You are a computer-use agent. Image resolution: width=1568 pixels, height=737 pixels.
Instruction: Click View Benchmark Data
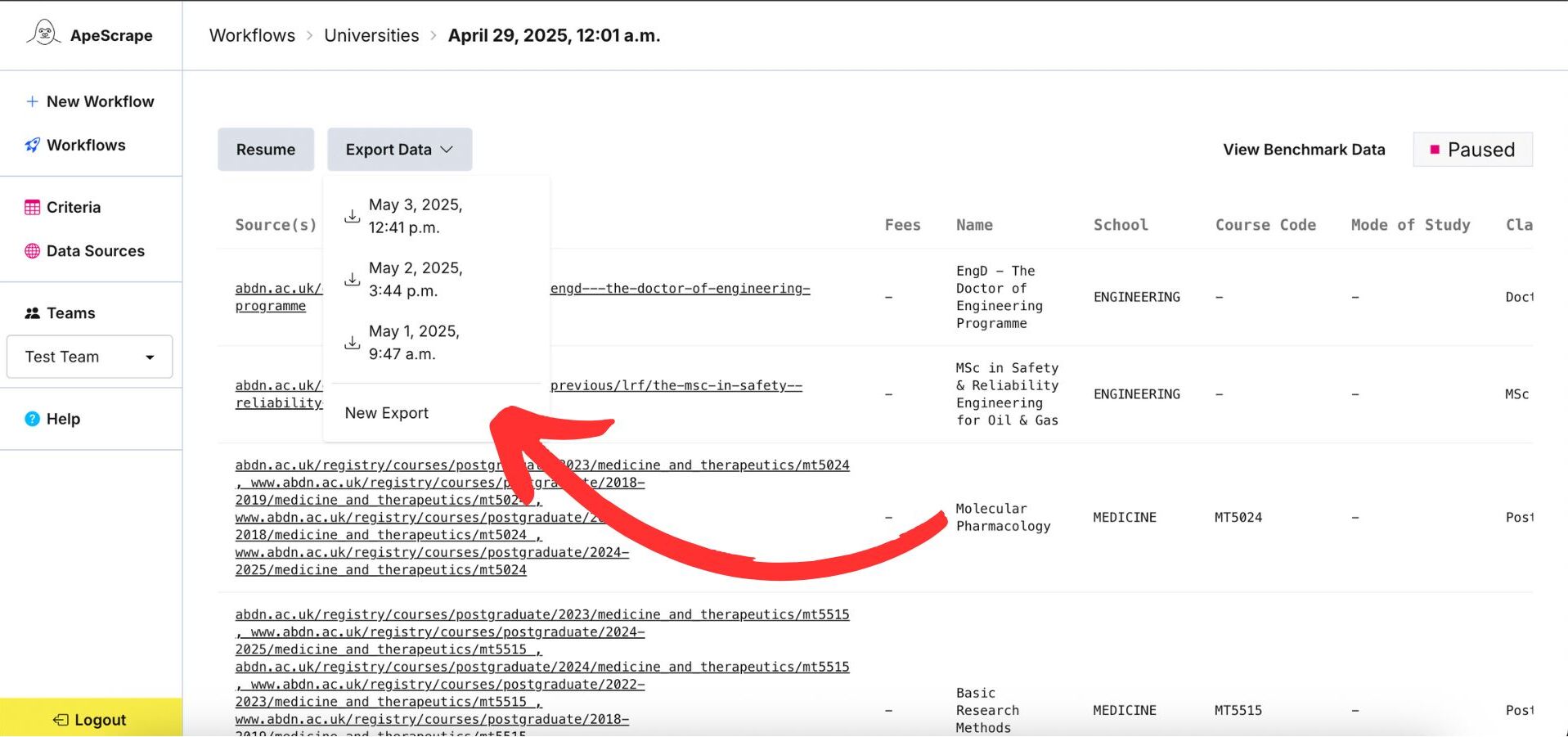coord(1304,150)
